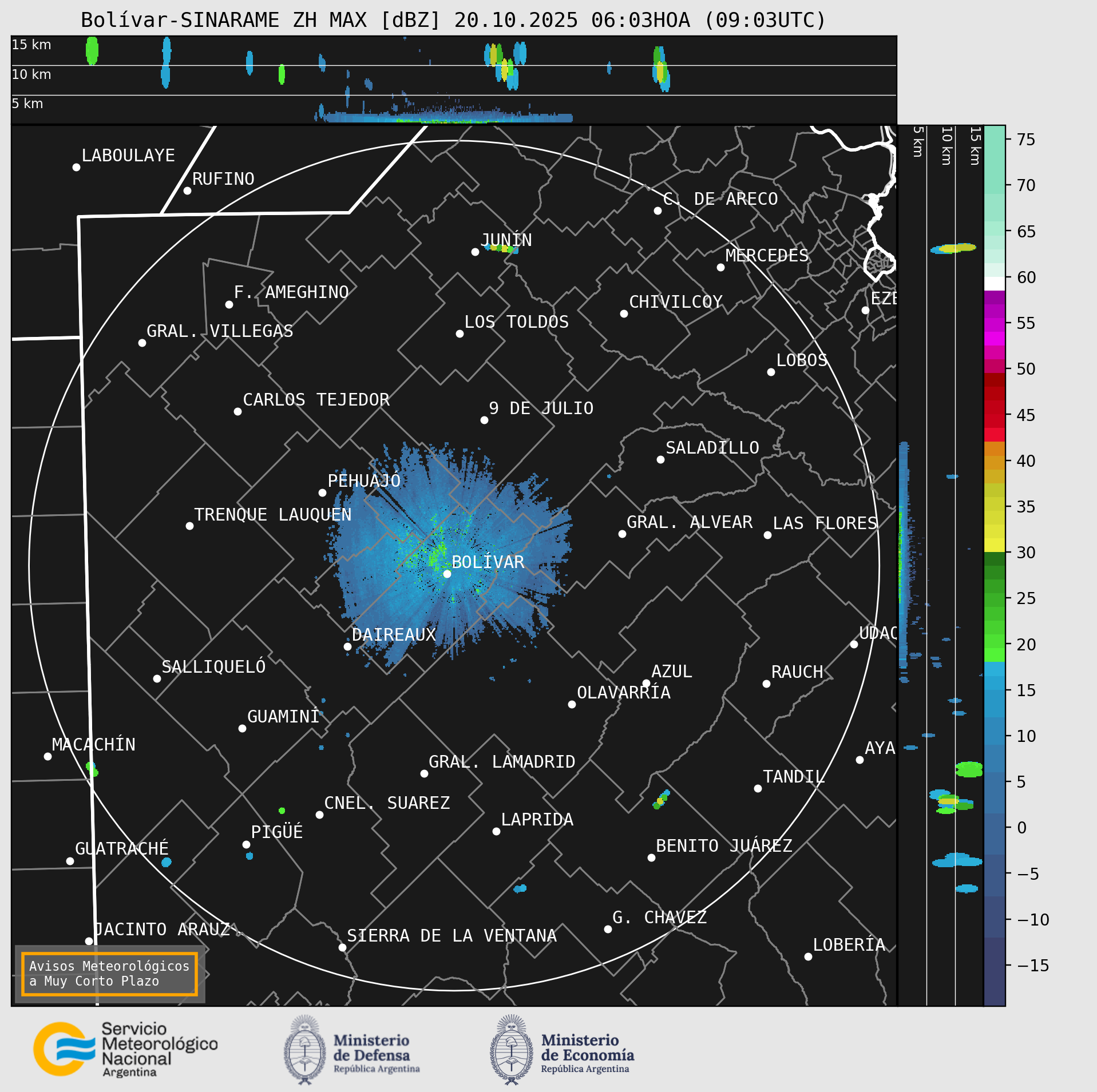Click the GUATRACHÉ label
This screenshot has height=1092, width=1097.
tap(122, 848)
